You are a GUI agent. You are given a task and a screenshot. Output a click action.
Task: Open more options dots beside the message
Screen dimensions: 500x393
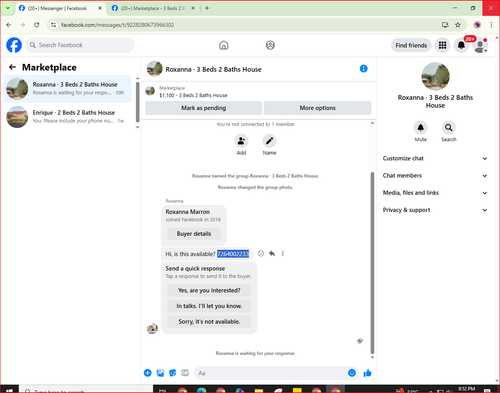pyautogui.click(x=283, y=254)
